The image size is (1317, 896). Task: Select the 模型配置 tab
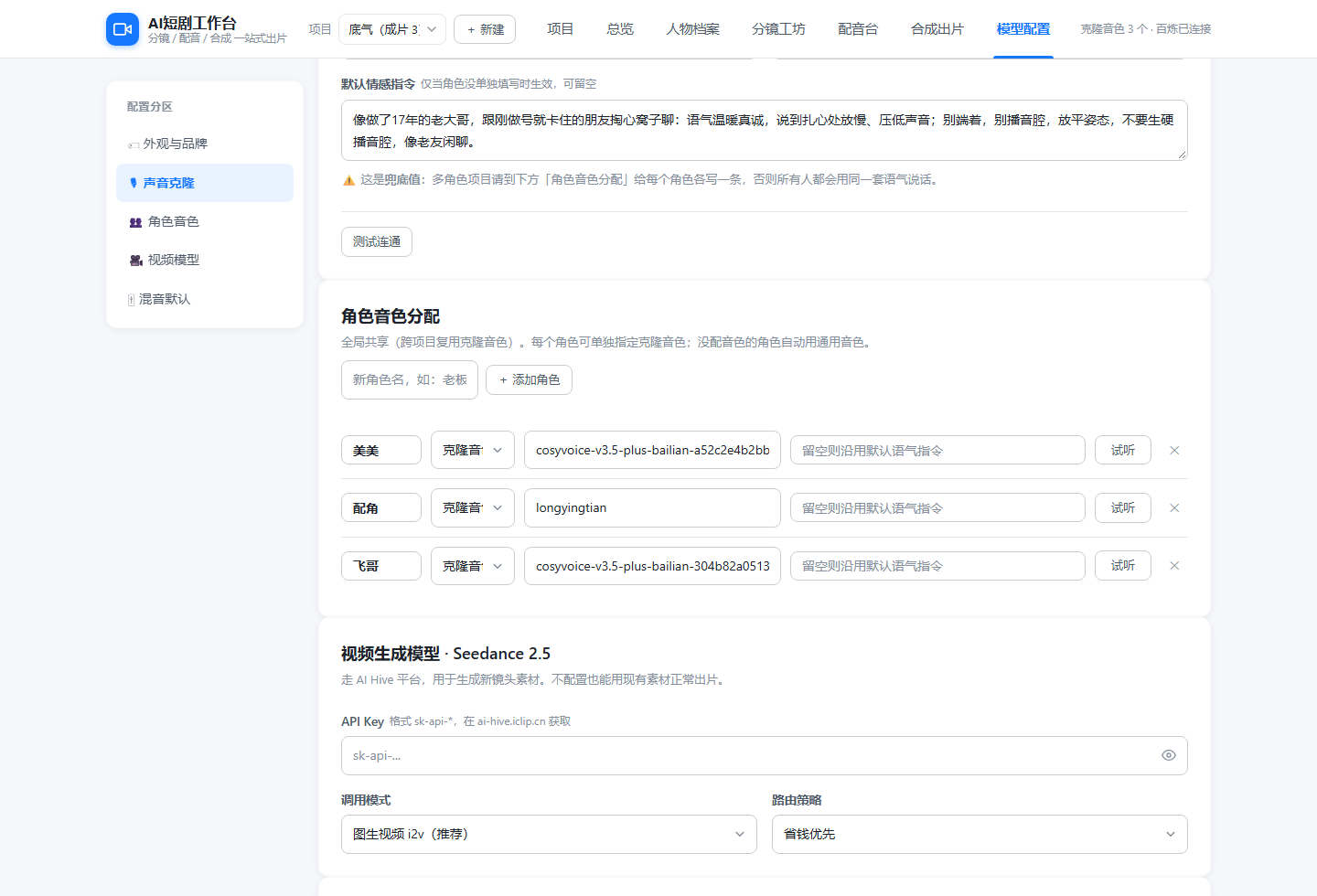click(1023, 29)
